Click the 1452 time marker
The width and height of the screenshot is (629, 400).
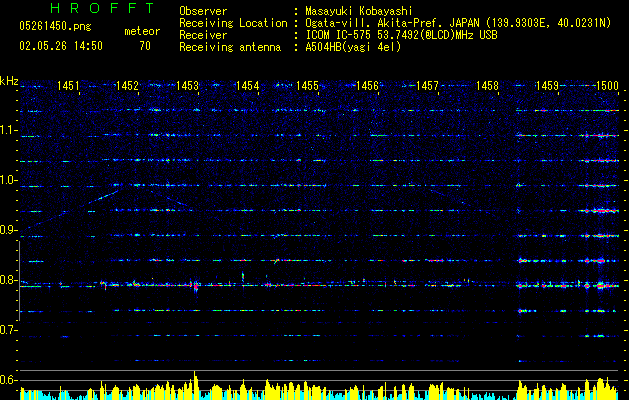point(128,85)
